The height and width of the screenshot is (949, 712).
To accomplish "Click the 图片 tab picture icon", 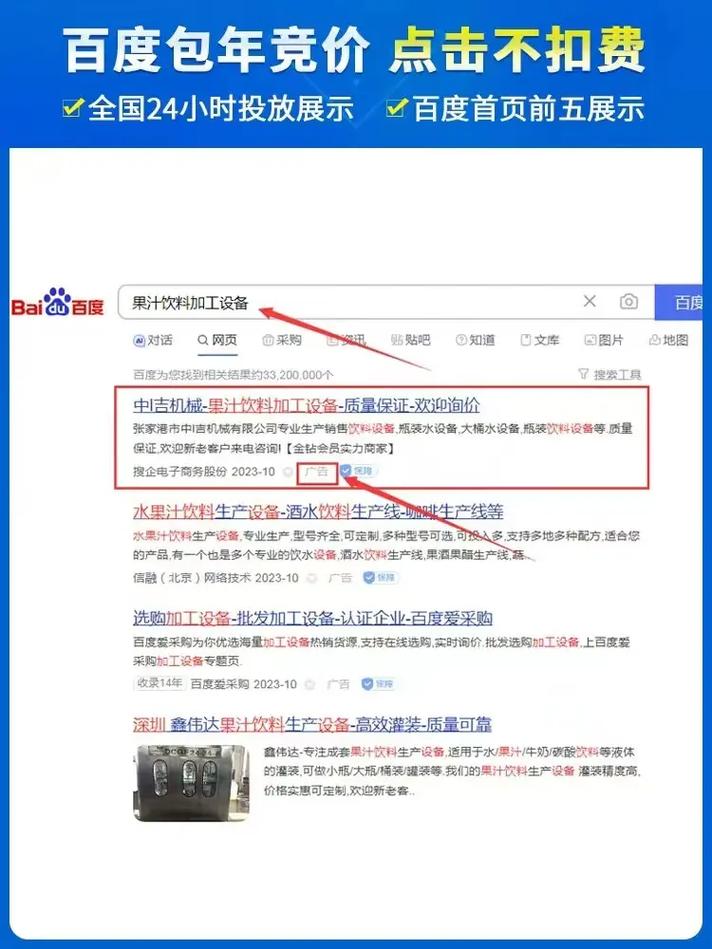I will coord(590,340).
